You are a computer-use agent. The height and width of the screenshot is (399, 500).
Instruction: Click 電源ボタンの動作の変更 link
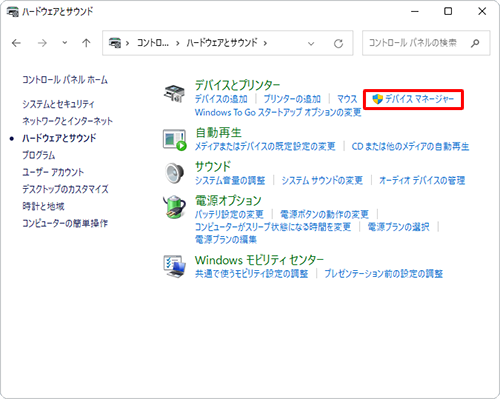(x=324, y=214)
